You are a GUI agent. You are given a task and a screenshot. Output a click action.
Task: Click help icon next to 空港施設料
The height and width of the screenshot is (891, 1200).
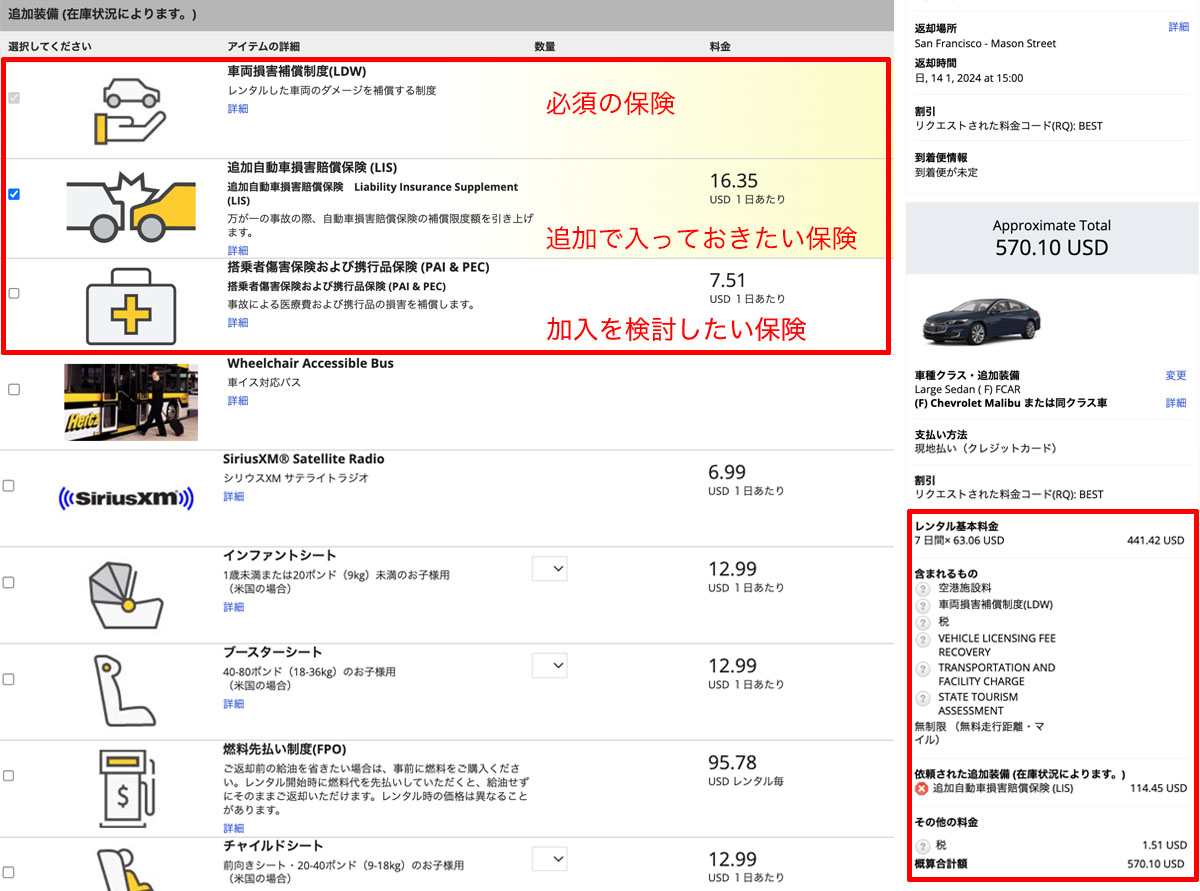point(923,589)
